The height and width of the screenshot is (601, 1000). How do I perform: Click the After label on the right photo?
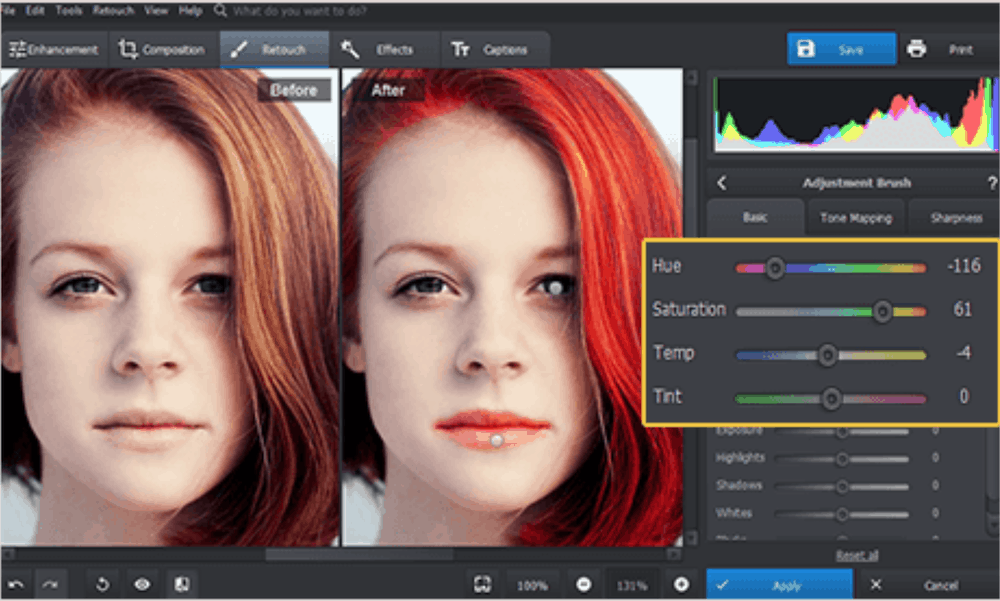tap(388, 90)
